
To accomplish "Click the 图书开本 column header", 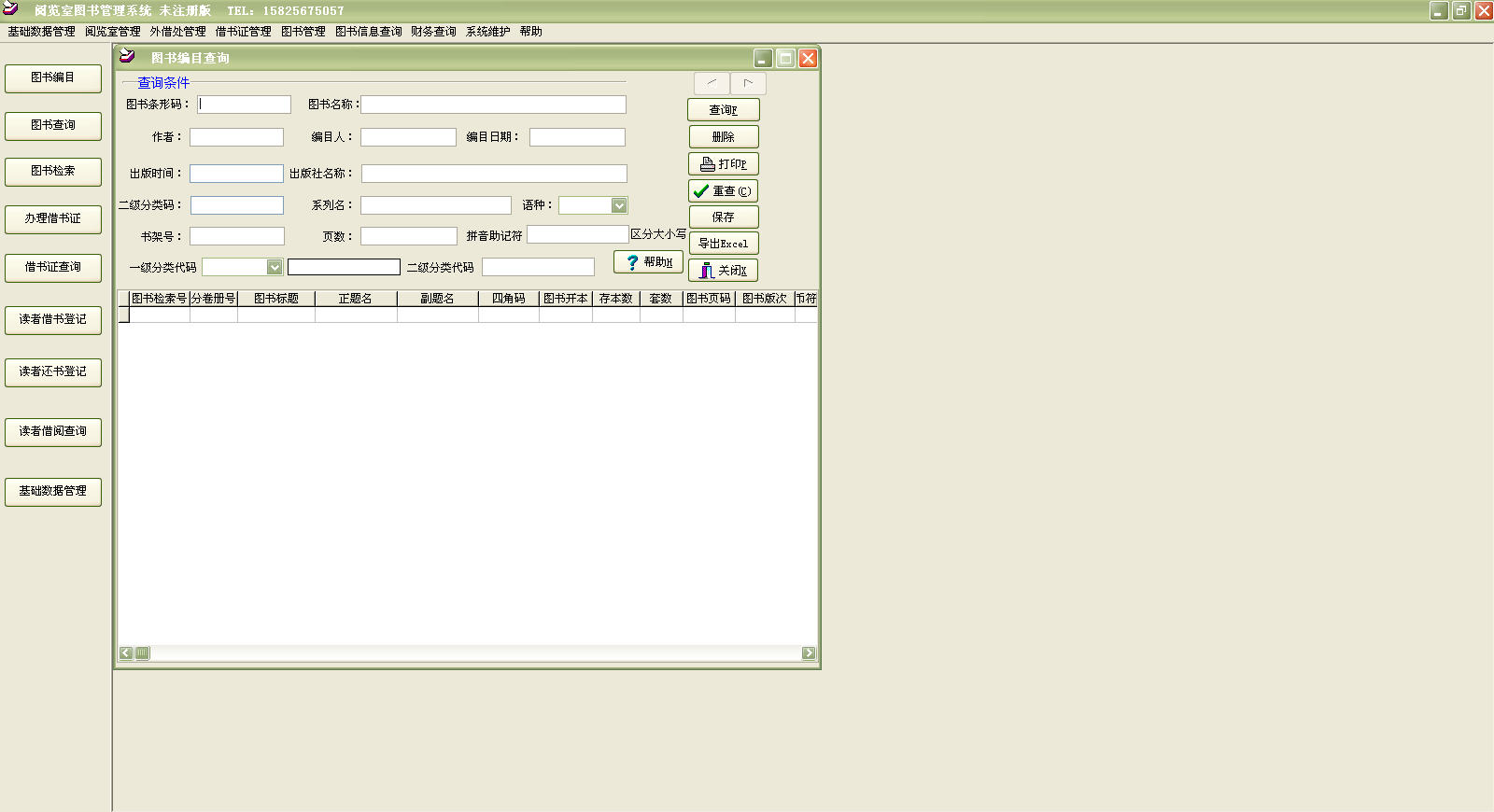I will pyautogui.click(x=566, y=299).
